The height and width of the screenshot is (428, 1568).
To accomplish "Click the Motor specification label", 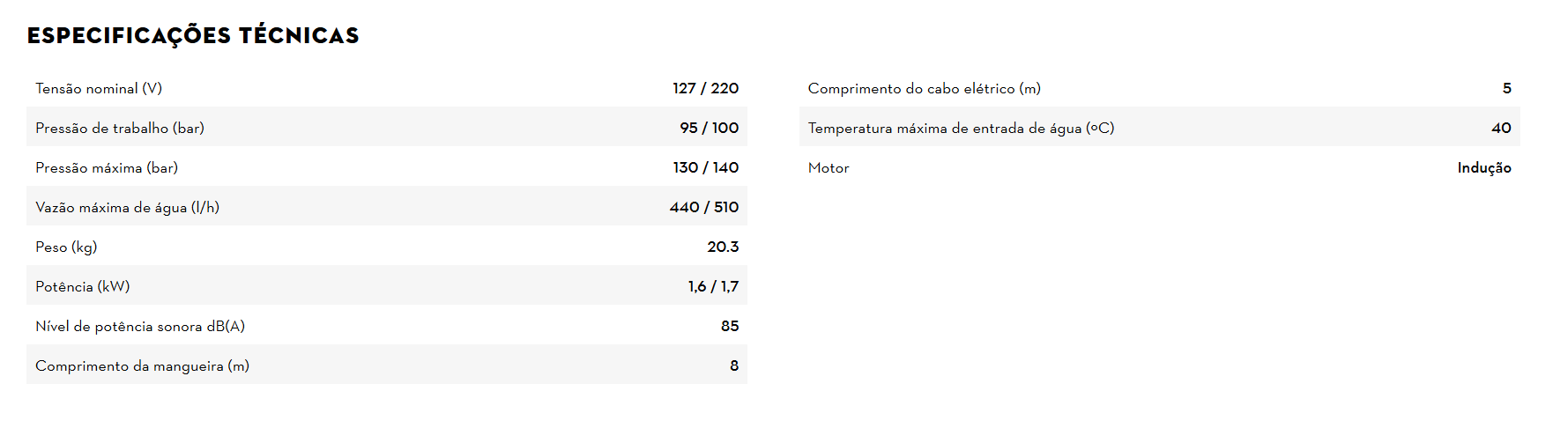I will (x=829, y=167).
